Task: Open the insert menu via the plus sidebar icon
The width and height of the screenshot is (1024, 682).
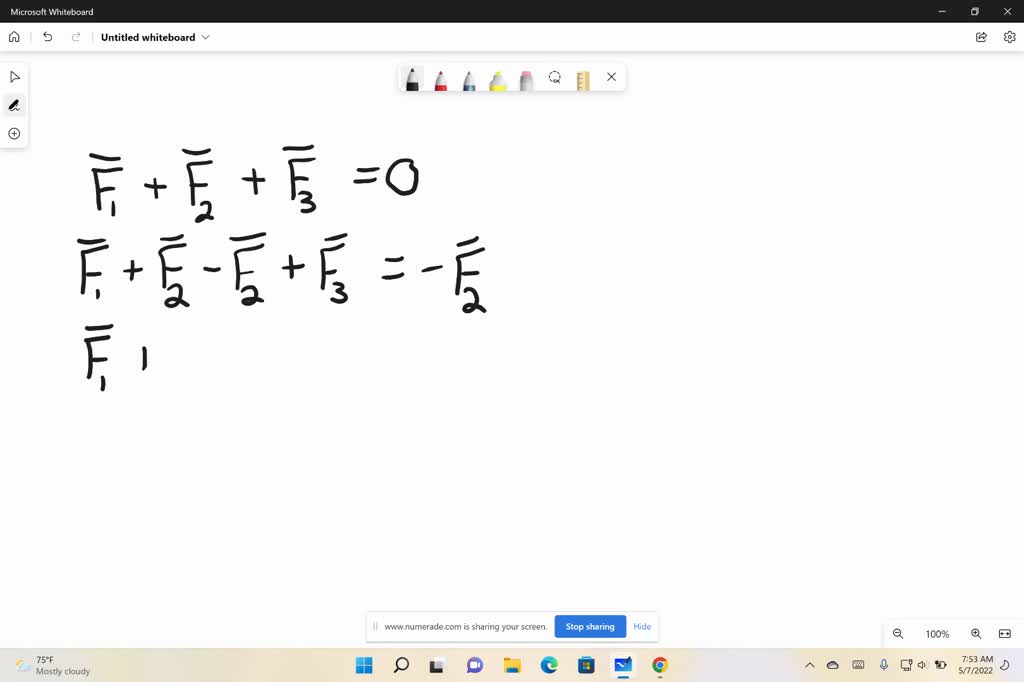Action: point(14,133)
